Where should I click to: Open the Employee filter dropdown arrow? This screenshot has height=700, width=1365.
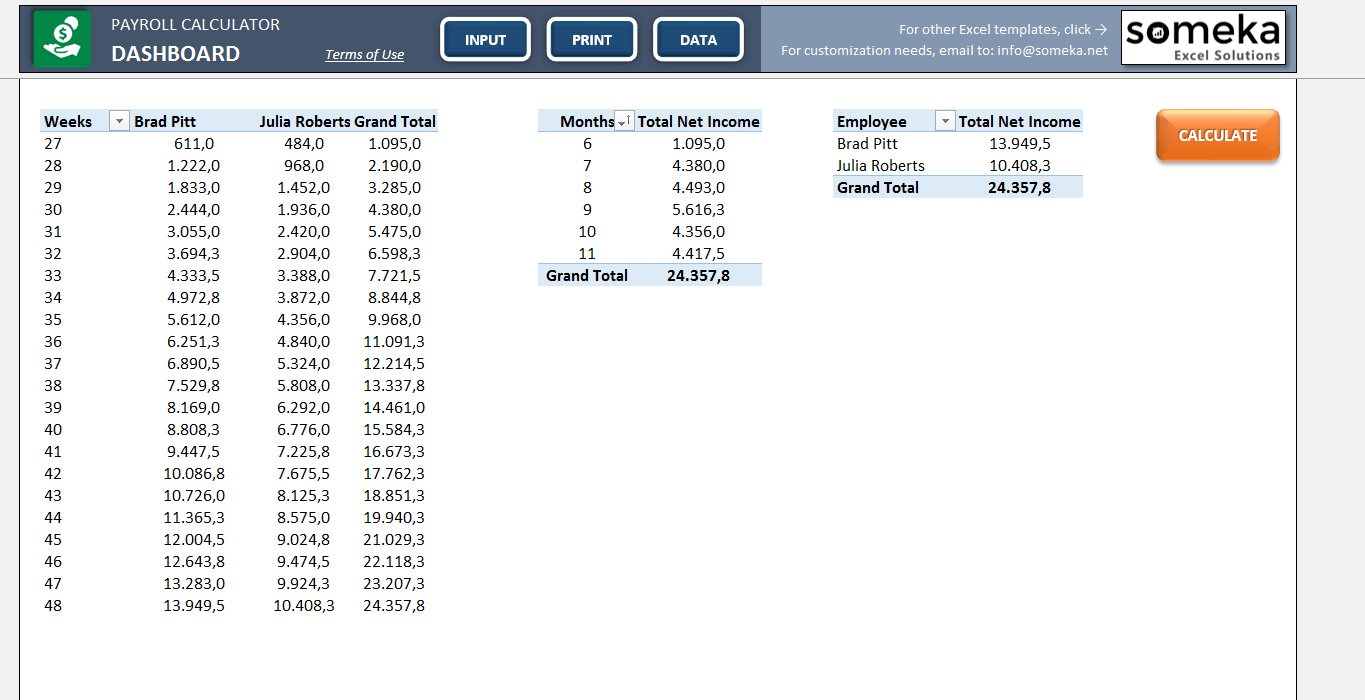(945, 121)
